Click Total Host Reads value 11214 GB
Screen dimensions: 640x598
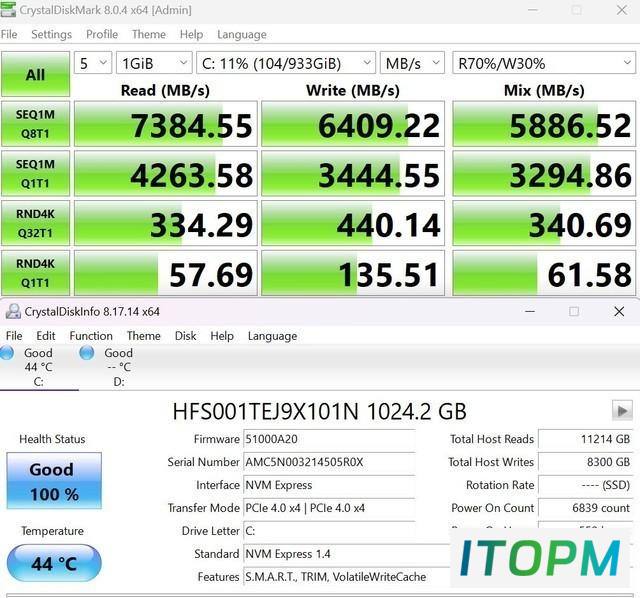click(585, 439)
